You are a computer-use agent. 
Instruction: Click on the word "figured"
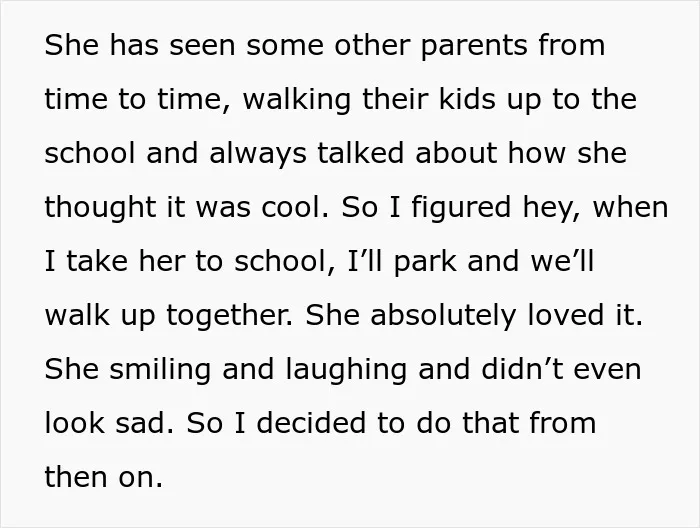[461, 208]
